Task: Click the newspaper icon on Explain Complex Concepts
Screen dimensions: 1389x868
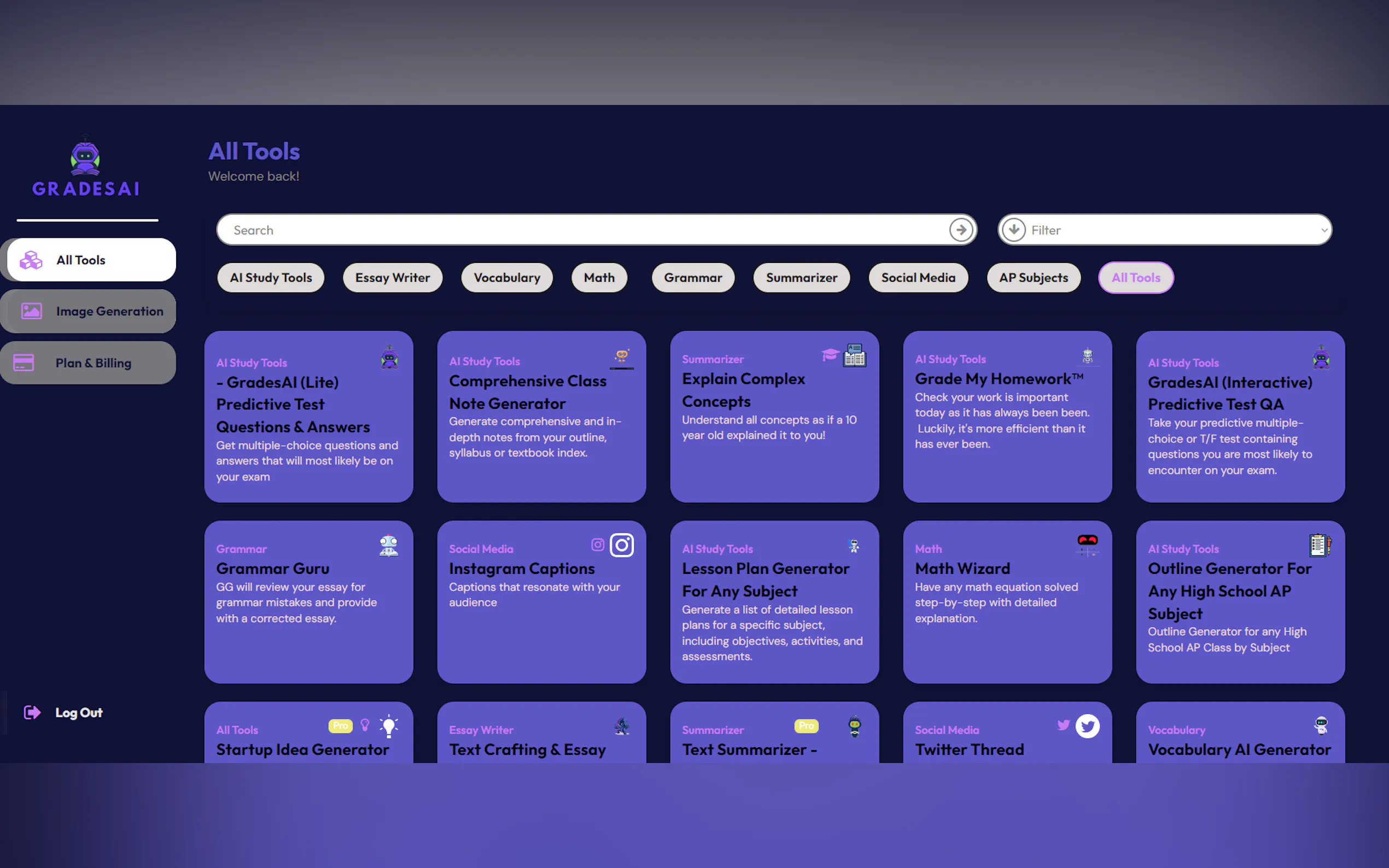Action: tap(854, 355)
